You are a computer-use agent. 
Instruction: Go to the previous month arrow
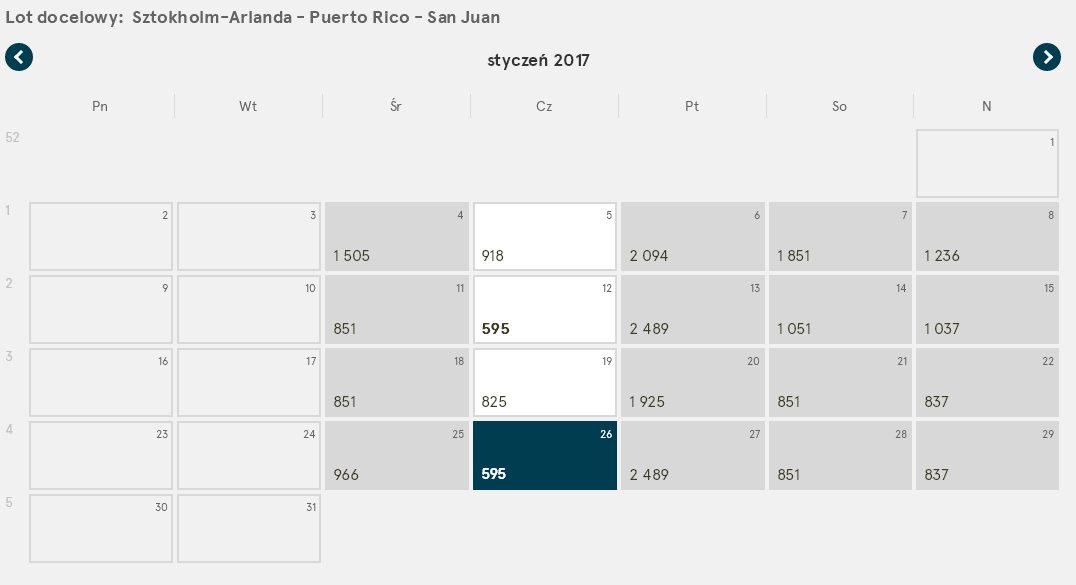pos(19,57)
